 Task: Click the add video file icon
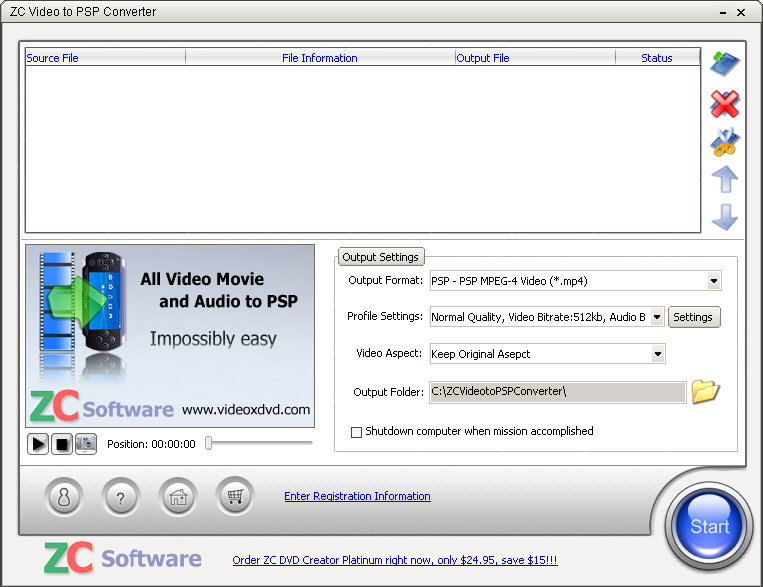click(x=725, y=63)
